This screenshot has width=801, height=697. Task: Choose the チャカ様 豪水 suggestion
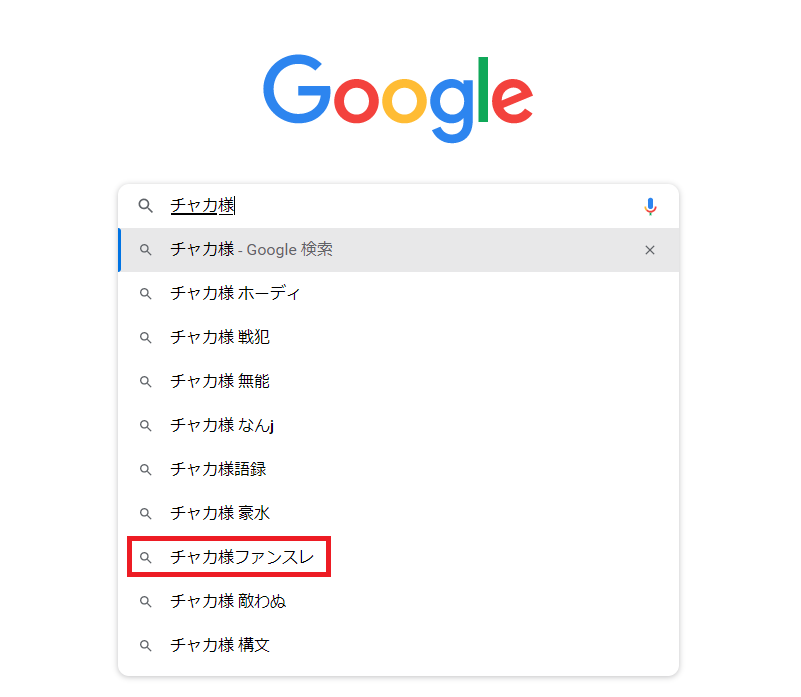point(398,513)
